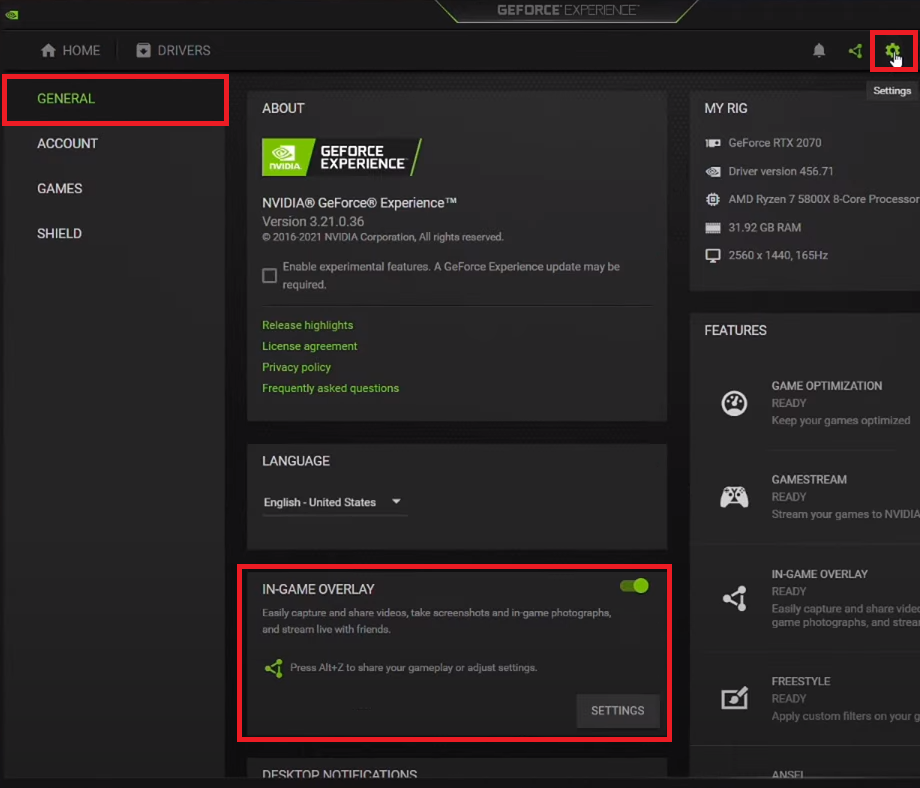The height and width of the screenshot is (788, 920).
Task: Click the AMD Ryzen 7 5800X processor text
Action: click(x=824, y=199)
